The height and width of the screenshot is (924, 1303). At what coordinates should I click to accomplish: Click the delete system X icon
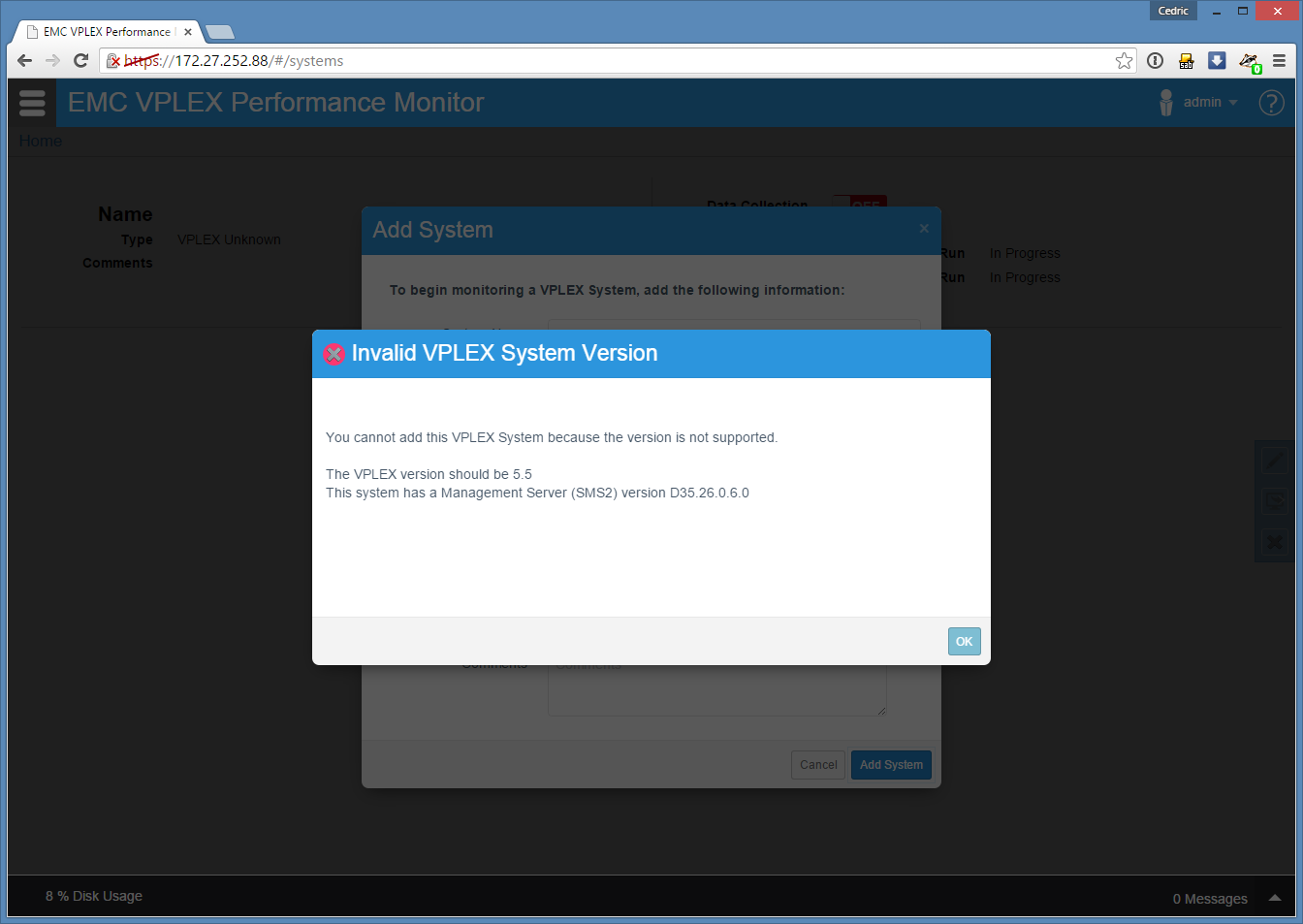(x=1274, y=542)
